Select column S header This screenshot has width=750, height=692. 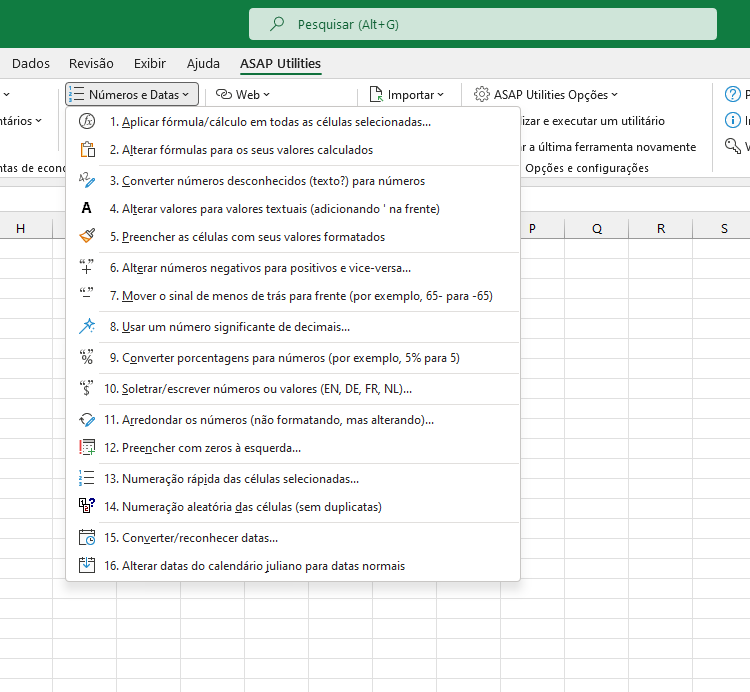pos(724,229)
